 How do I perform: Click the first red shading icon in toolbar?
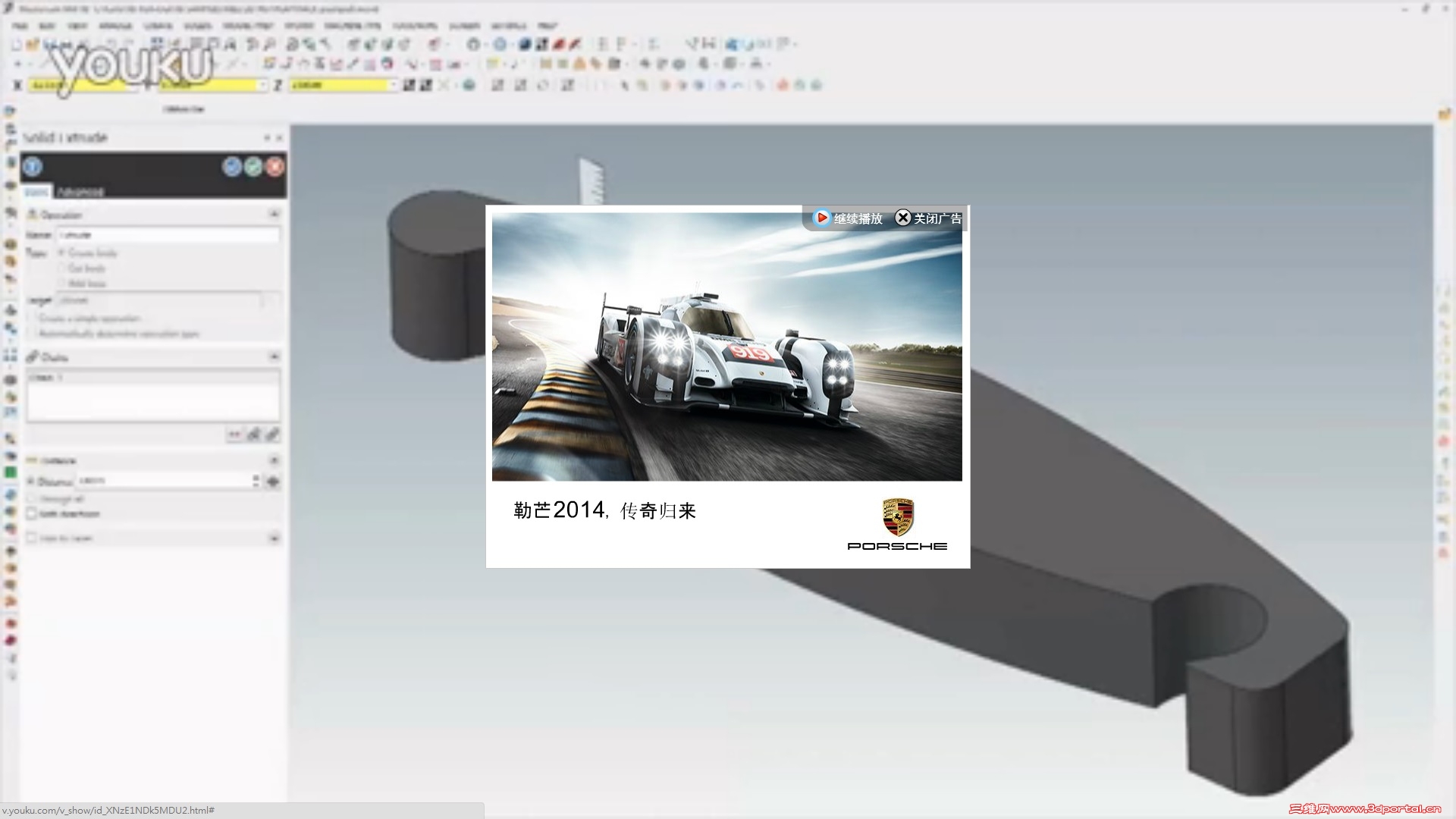[x=559, y=45]
